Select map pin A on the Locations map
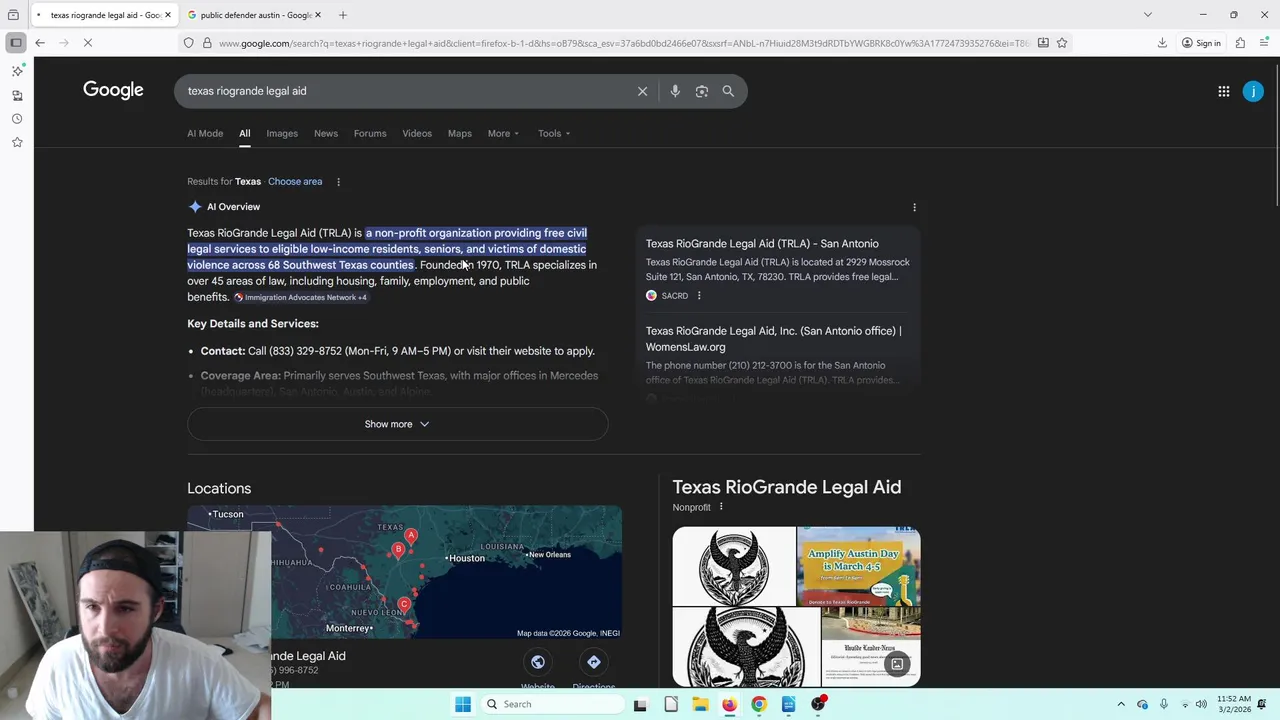 tap(411, 537)
